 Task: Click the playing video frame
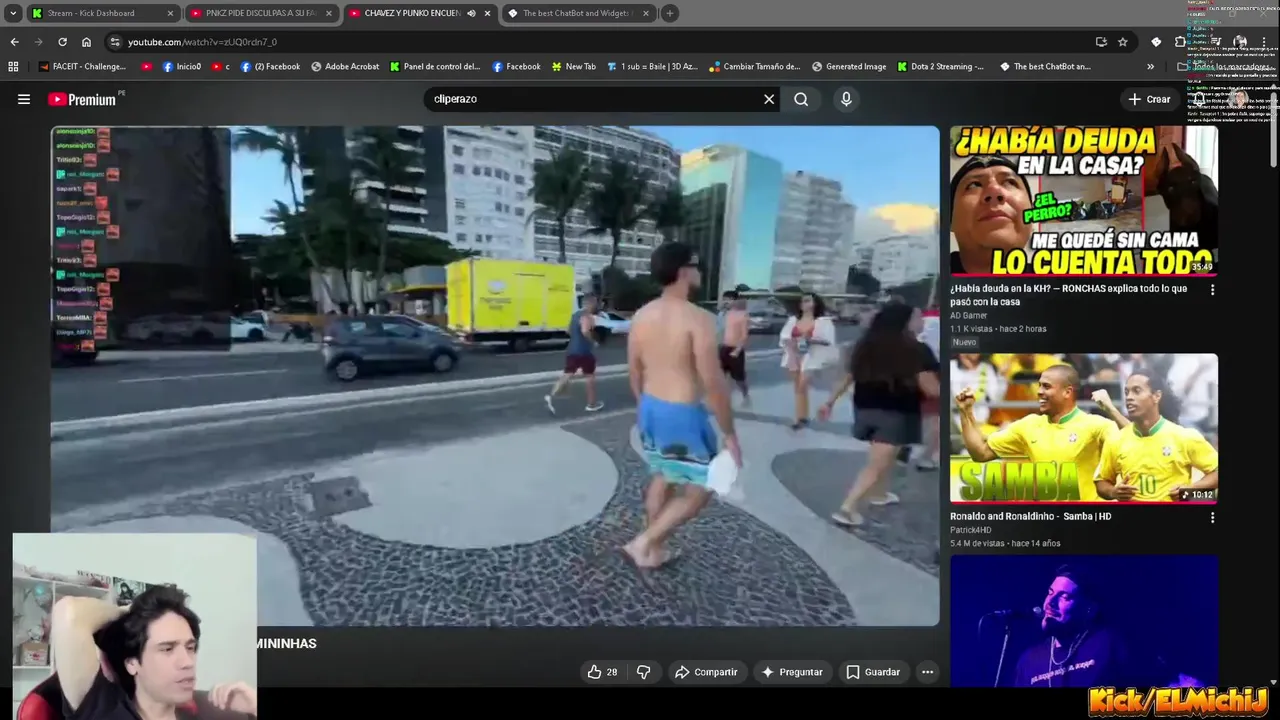click(495, 376)
